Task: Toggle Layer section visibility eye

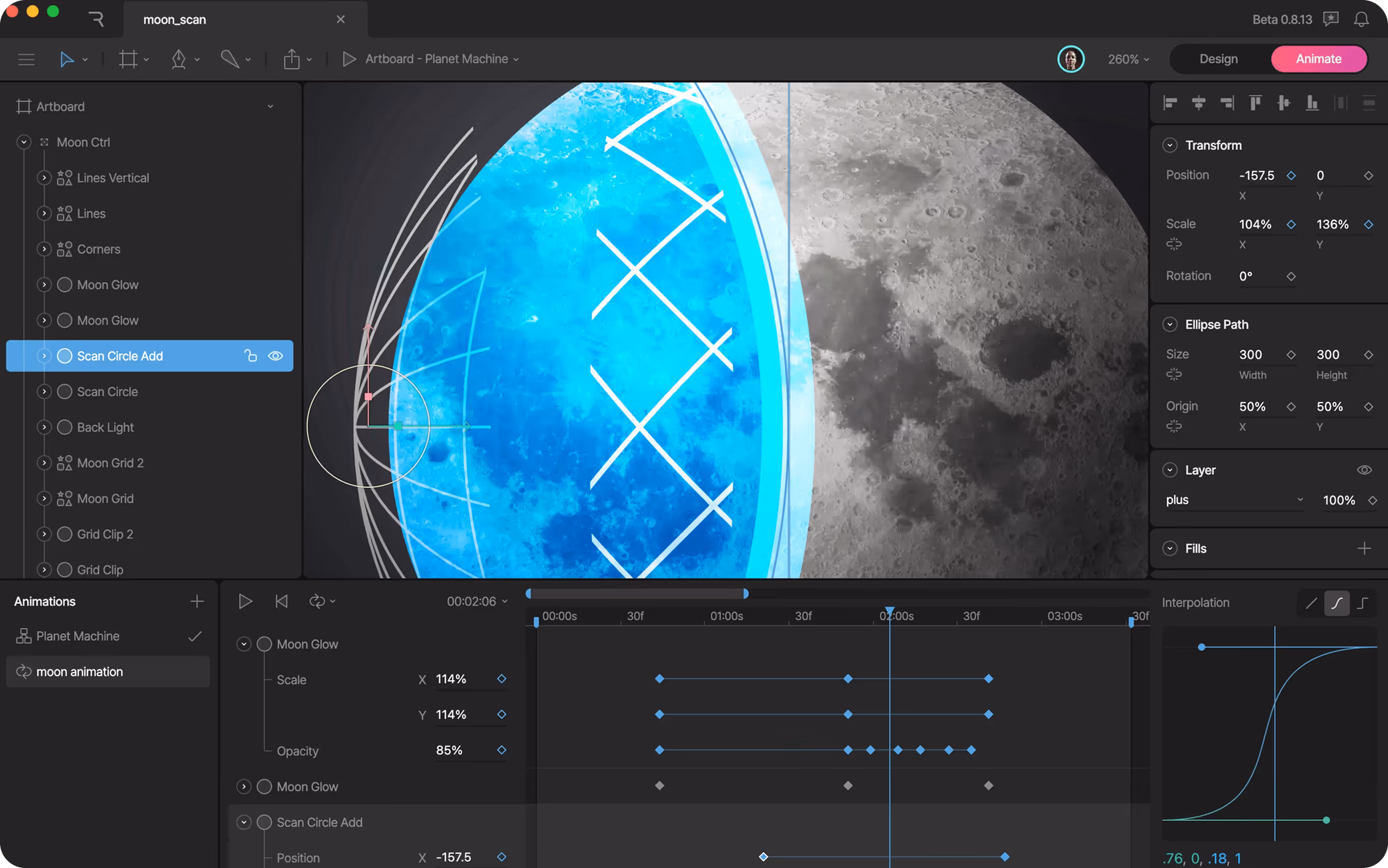Action: coord(1364,470)
